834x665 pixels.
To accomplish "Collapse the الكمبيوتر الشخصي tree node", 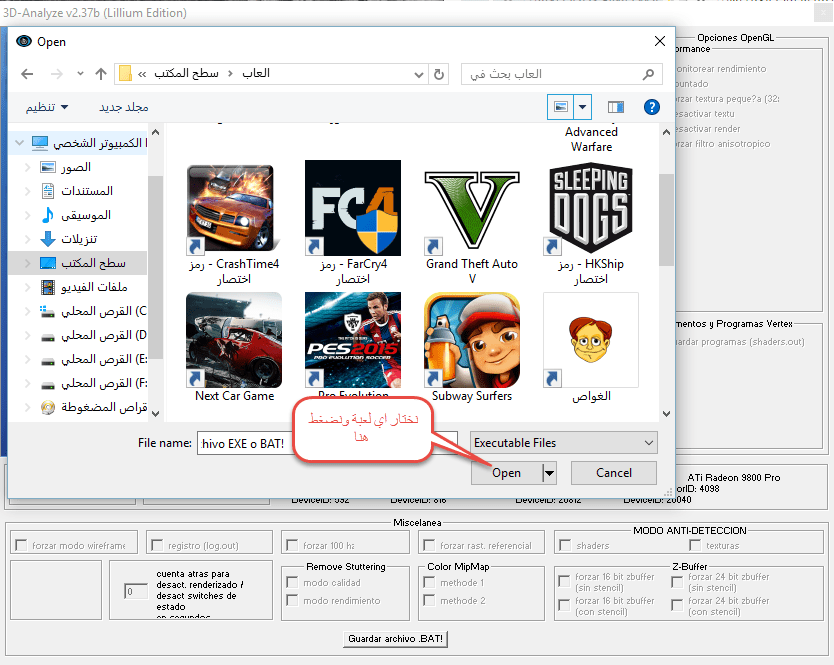I will tap(20, 143).
